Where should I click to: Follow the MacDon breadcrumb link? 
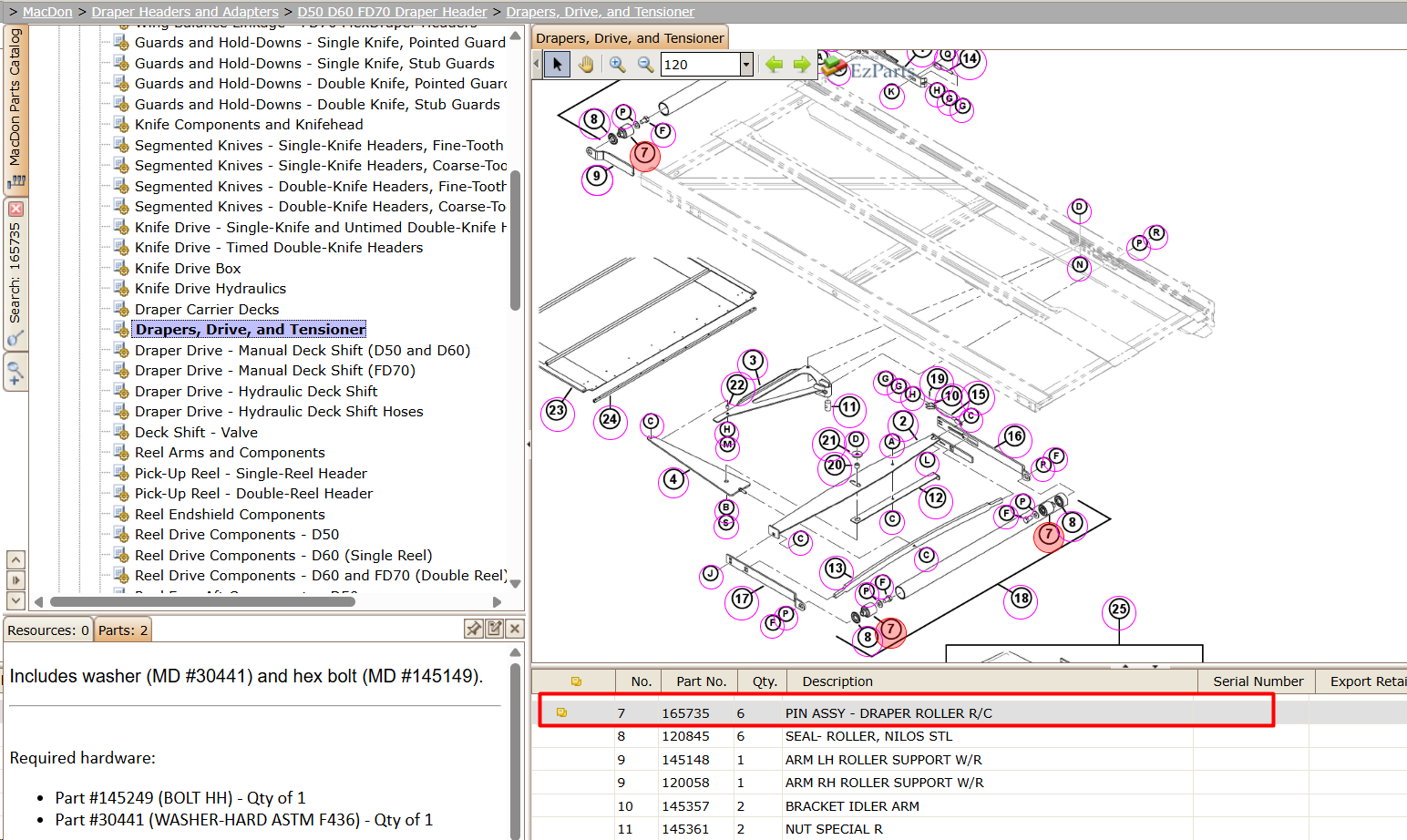(x=47, y=12)
